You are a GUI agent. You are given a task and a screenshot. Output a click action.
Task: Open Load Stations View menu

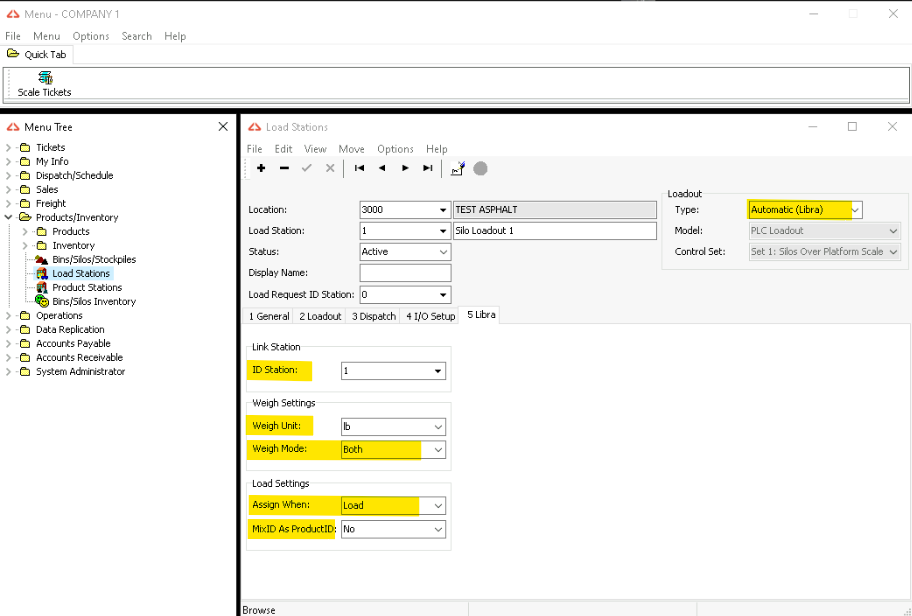tap(315, 149)
